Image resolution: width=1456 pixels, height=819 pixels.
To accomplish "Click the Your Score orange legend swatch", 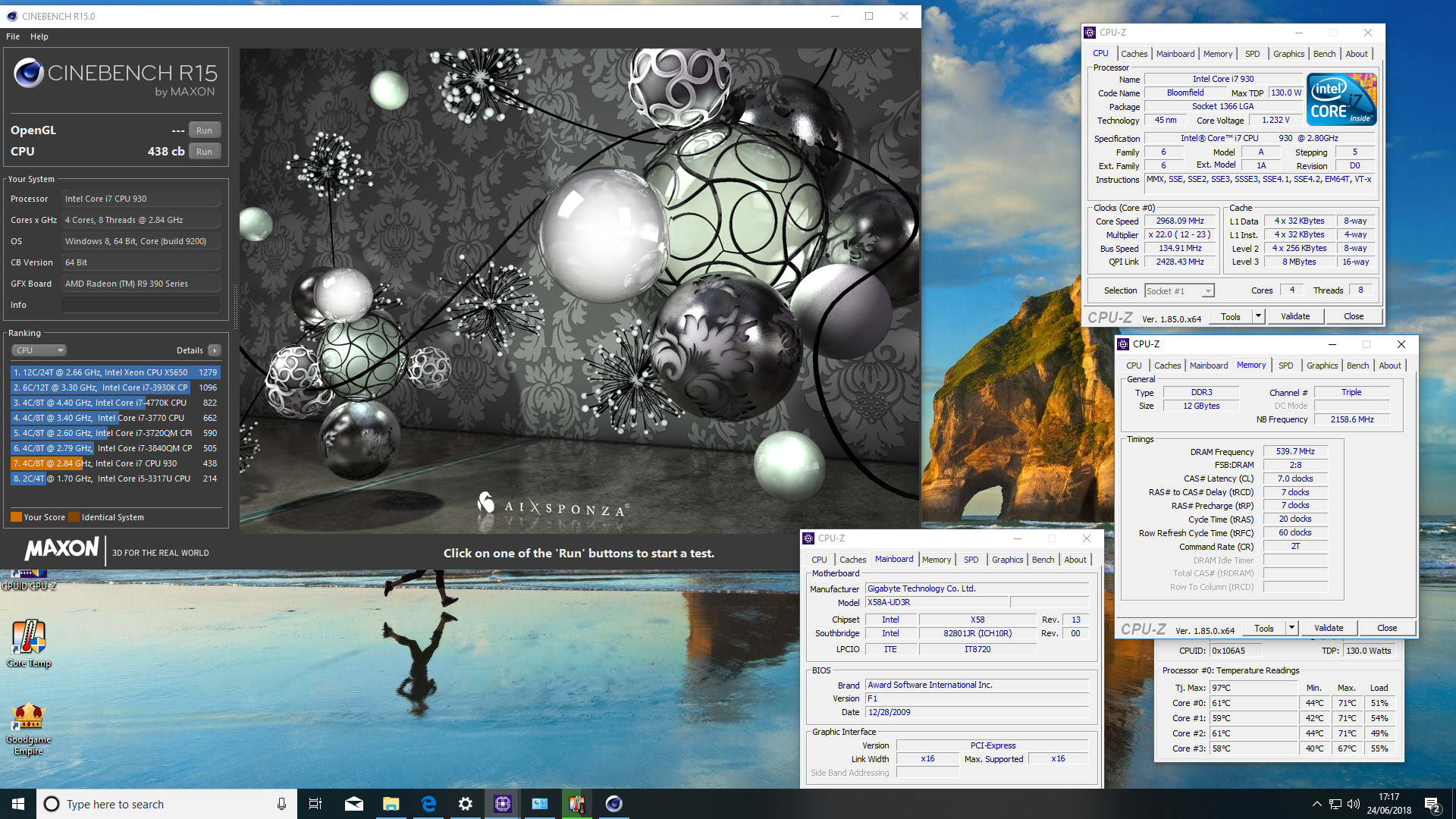I will [16, 517].
